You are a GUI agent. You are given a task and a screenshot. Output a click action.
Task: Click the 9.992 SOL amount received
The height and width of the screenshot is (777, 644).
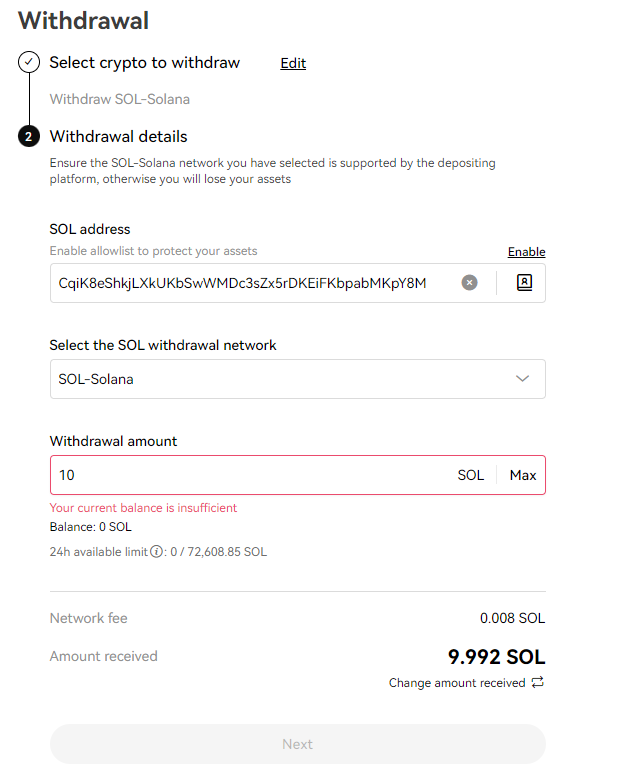(x=496, y=657)
